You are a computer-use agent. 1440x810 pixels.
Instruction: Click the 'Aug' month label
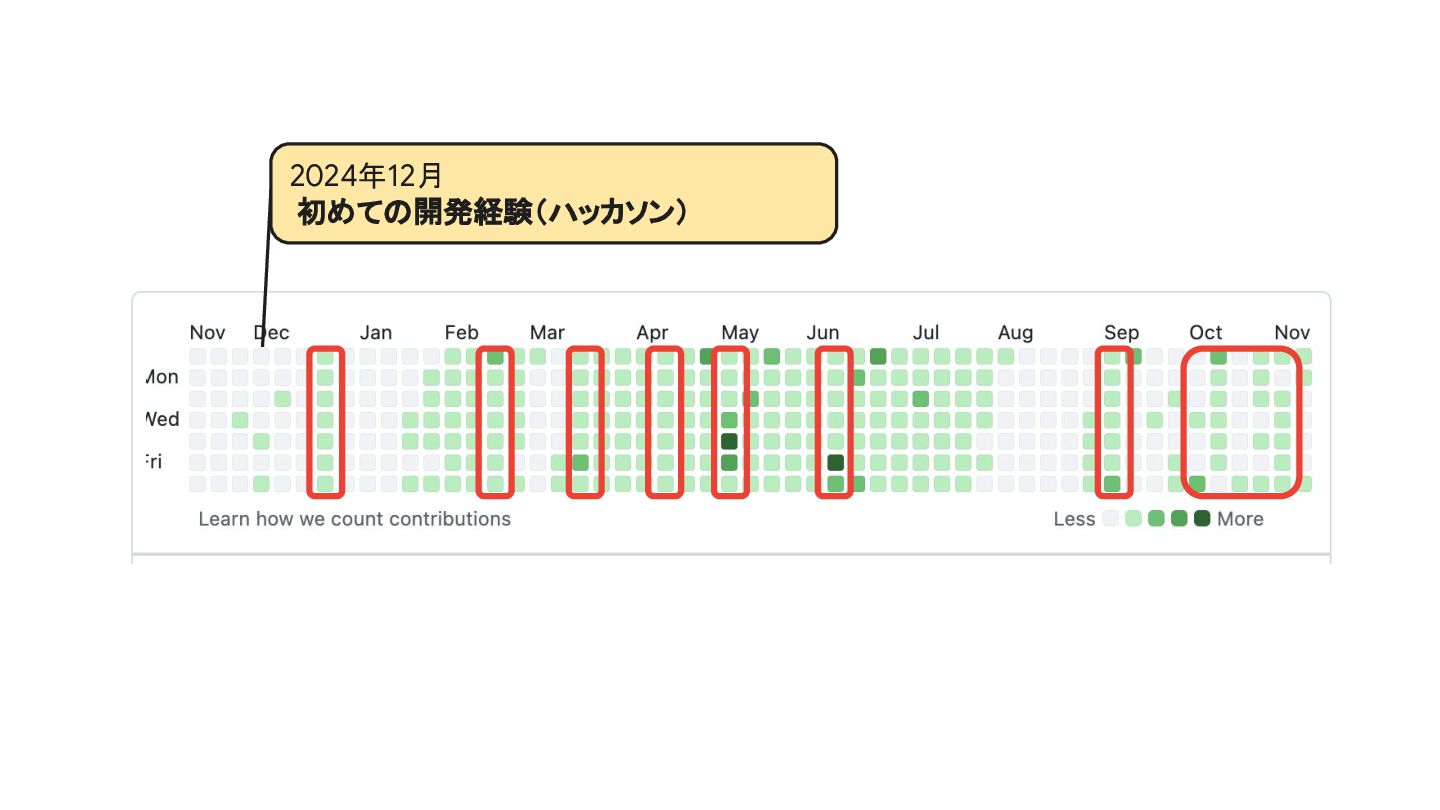[x=1015, y=333]
